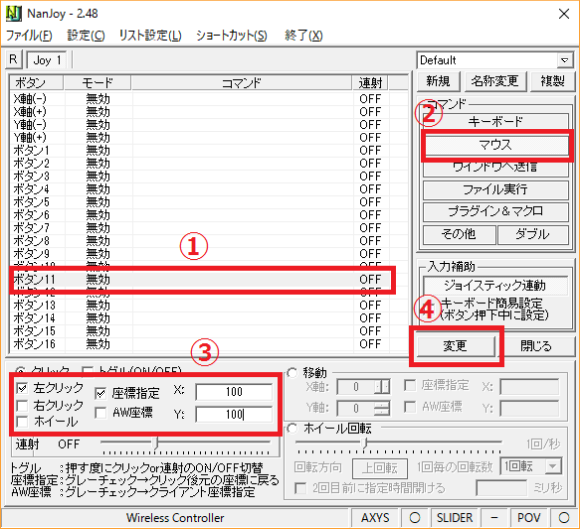Toggle 座標指定 checkbox in 移動 section

coord(410,385)
